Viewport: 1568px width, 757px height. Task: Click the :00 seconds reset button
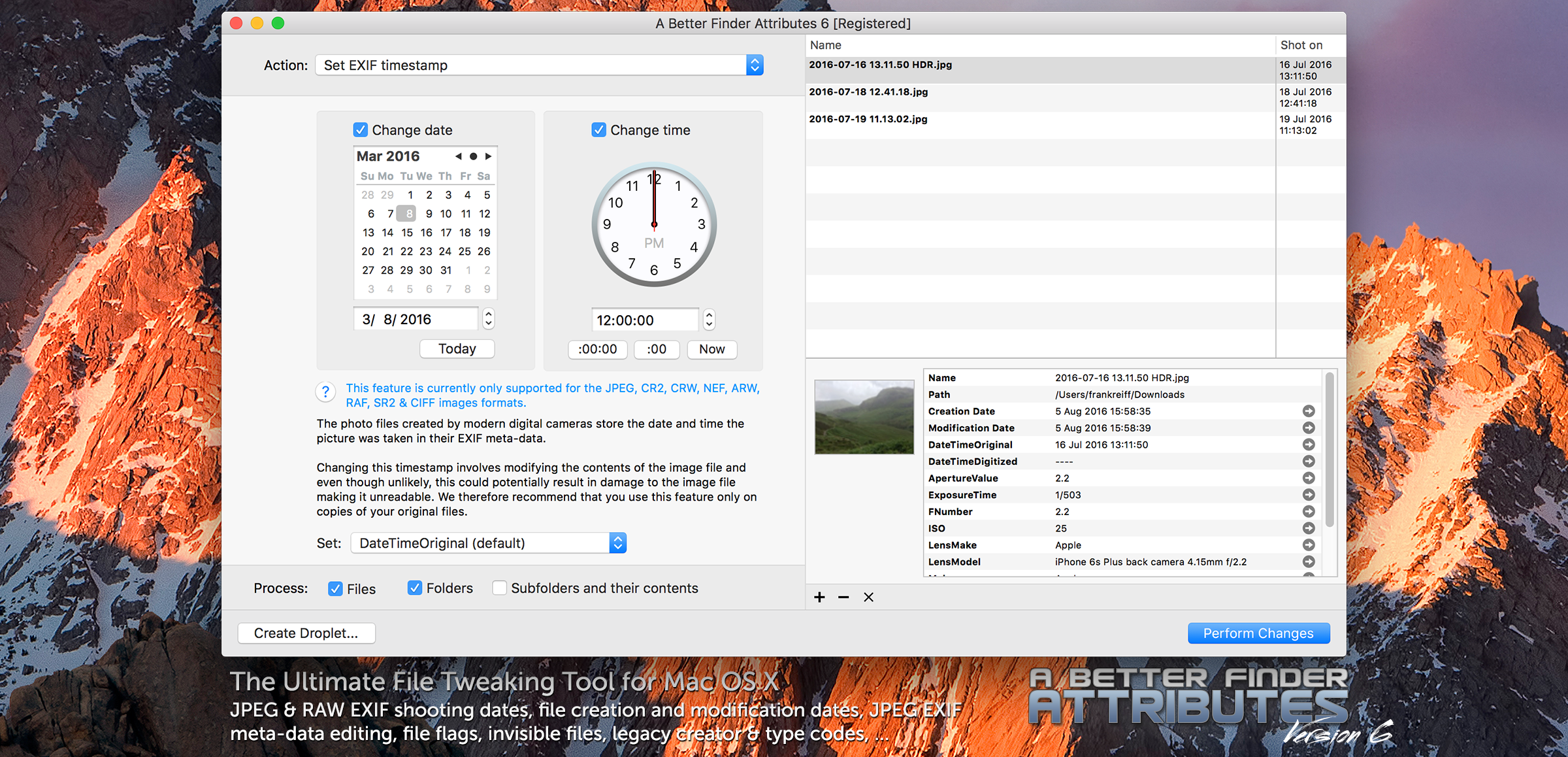coord(657,349)
